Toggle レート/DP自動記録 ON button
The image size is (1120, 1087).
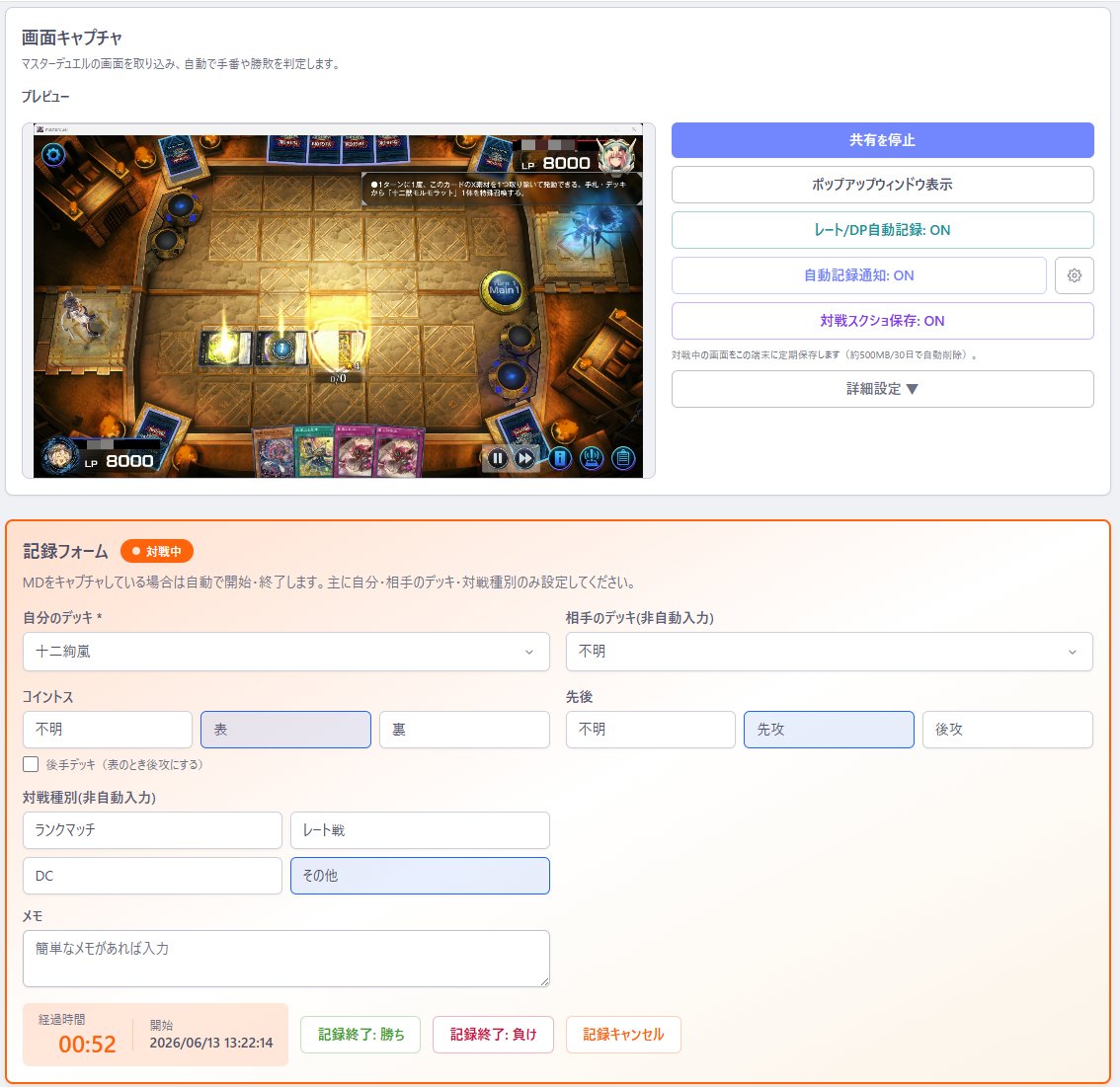click(882, 230)
